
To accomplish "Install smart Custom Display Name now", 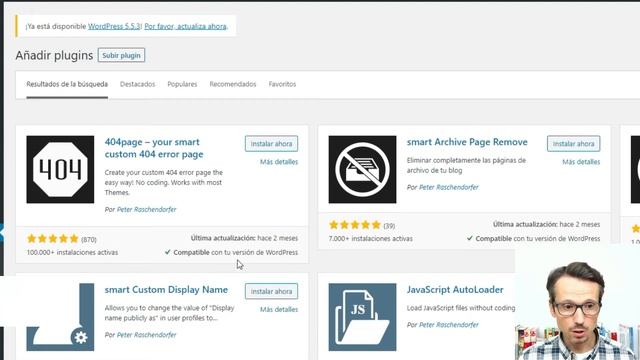I will [x=271, y=291].
